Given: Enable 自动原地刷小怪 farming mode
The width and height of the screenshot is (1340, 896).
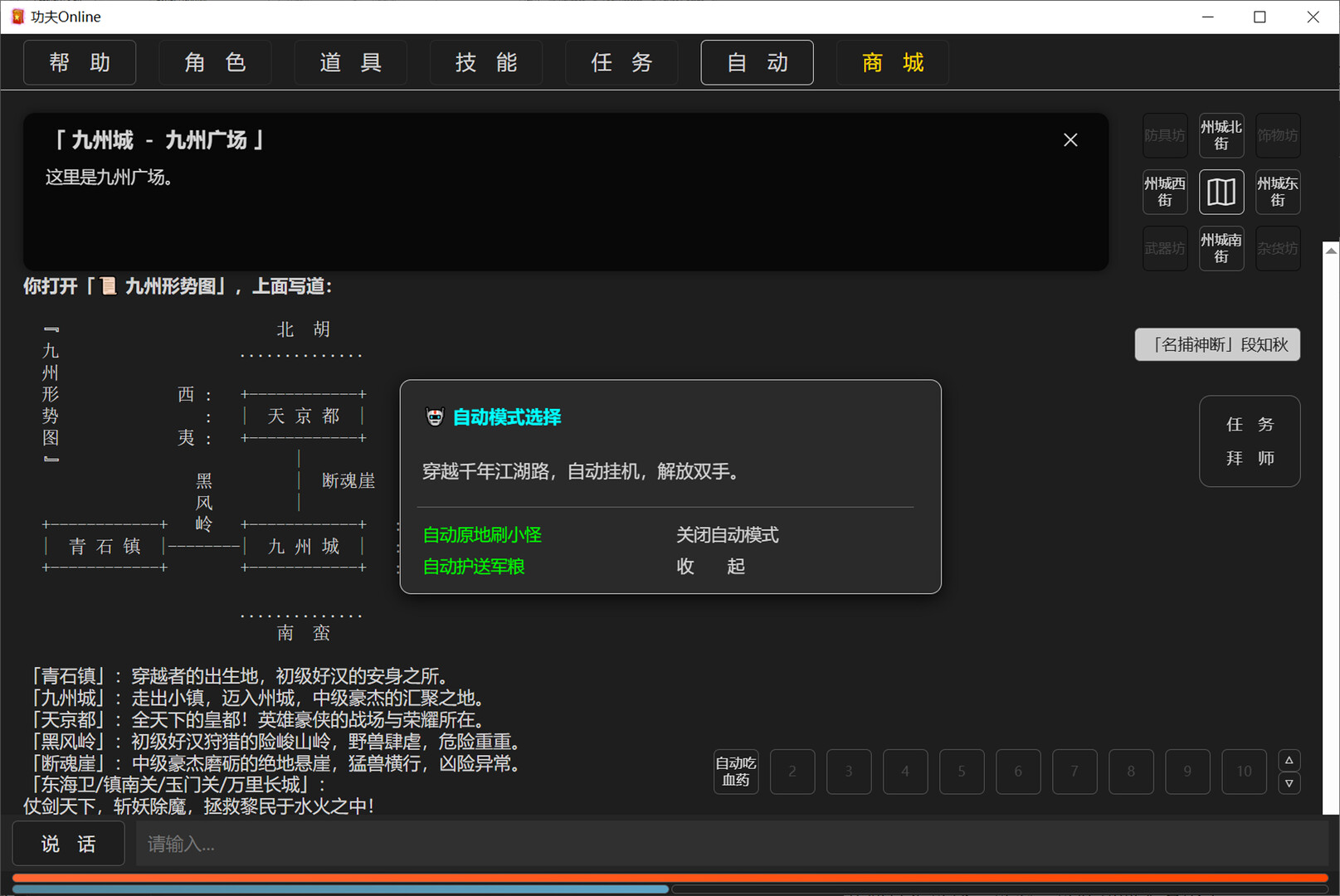Looking at the screenshot, I should click(x=482, y=534).
